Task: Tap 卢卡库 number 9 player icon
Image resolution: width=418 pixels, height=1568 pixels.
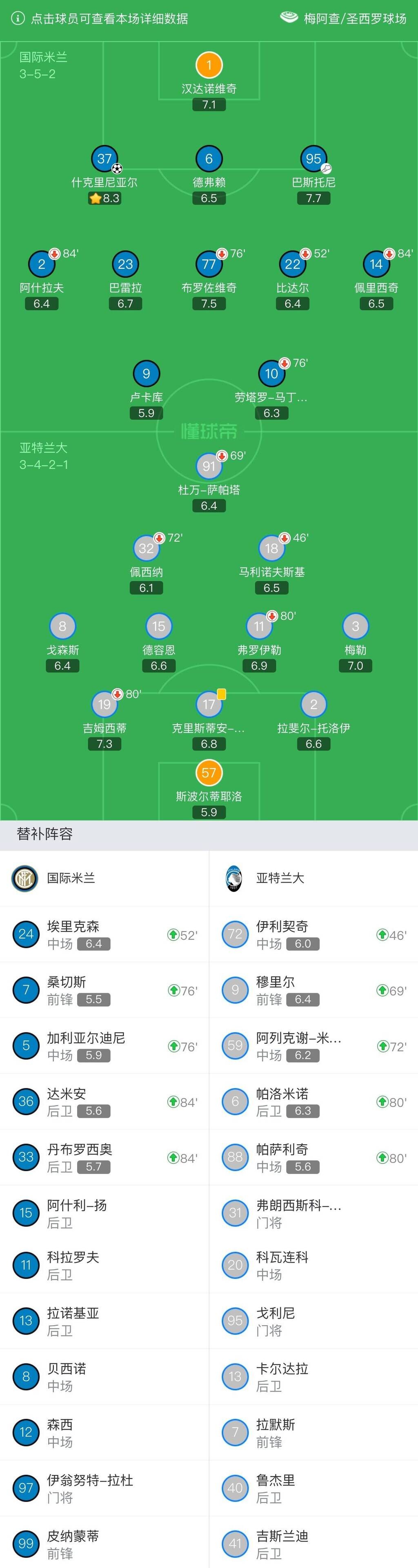Action: point(146,374)
